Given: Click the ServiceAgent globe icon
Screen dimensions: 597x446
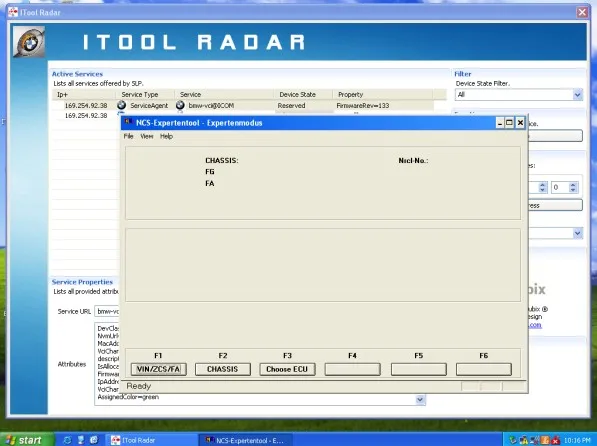Looking at the screenshot, I should pyautogui.click(x=121, y=105).
